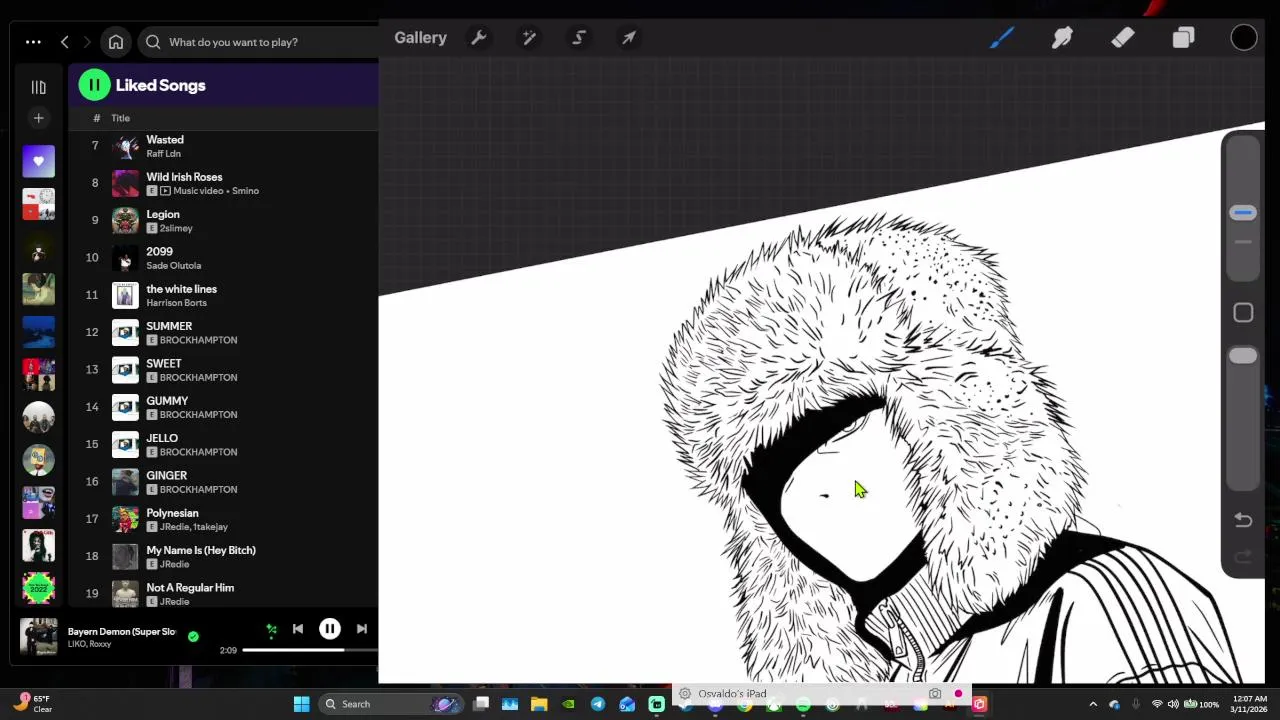
Task: Open the mirroring settings gear beside Osvaldo's iPad
Action: point(685,694)
